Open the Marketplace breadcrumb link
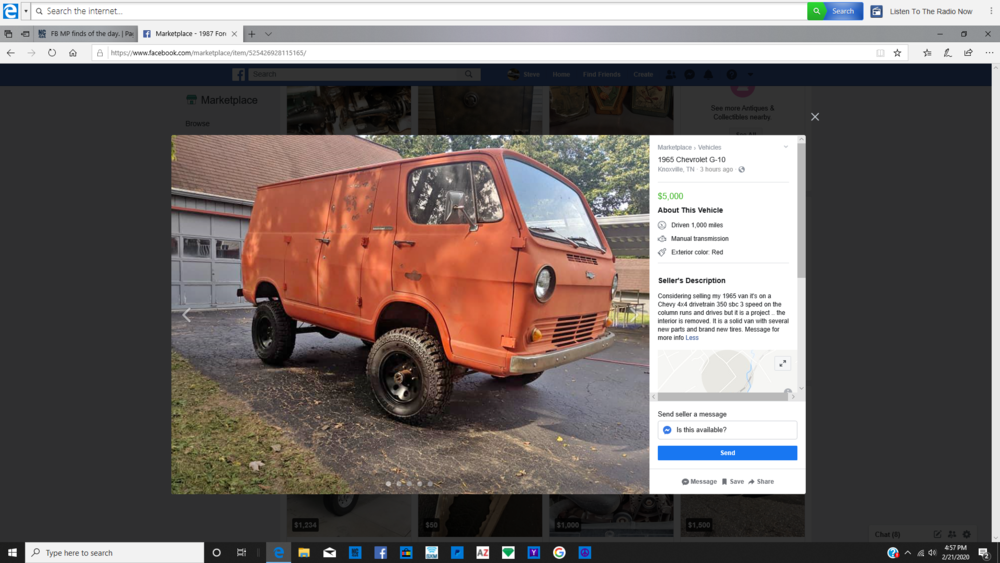 coord(674,147)
